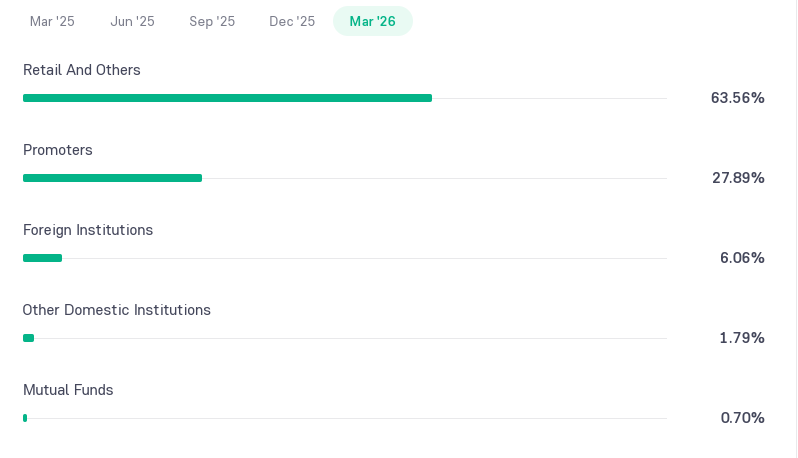Click the active Mar '26 tab
Viewport: 798px width, 458px height.
pos(373,21)
